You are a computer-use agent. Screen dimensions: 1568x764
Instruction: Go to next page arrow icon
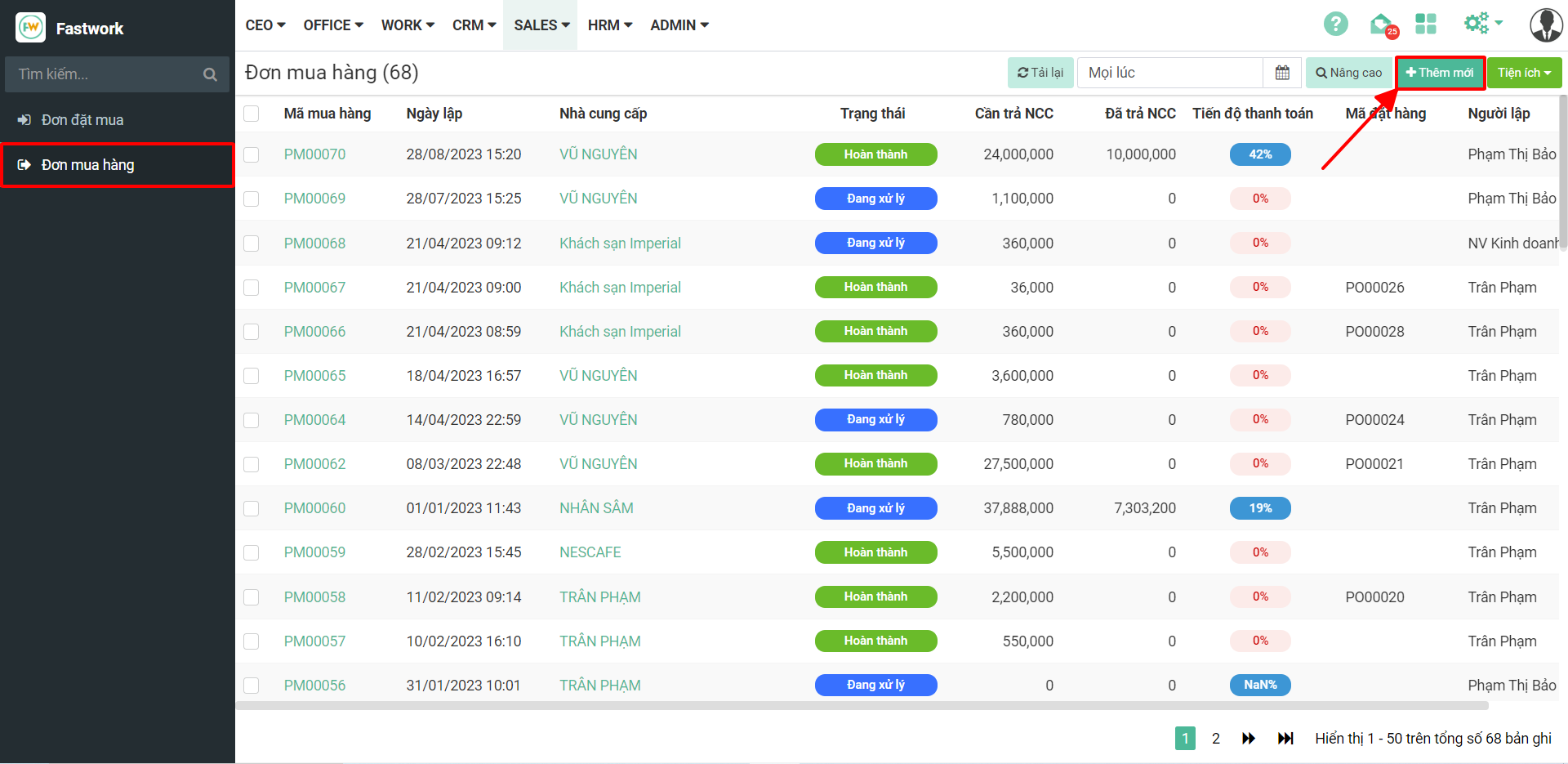tap(1249, 738)
